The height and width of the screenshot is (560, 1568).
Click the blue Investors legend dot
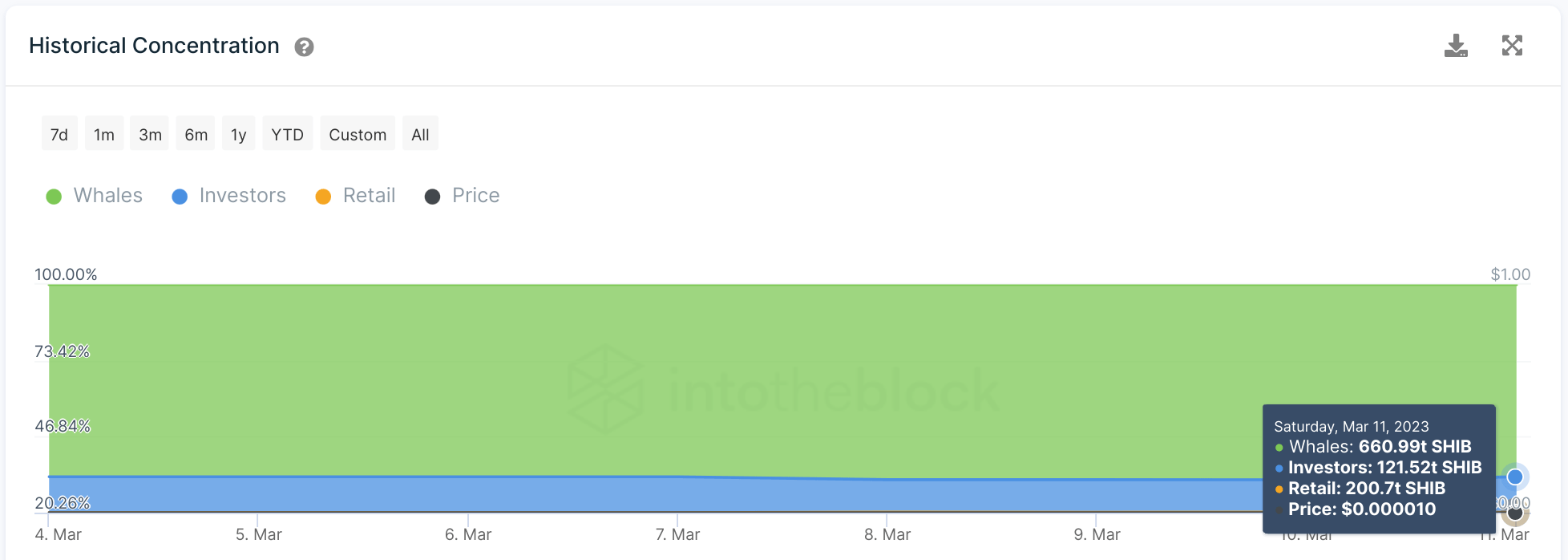(180, 197)
